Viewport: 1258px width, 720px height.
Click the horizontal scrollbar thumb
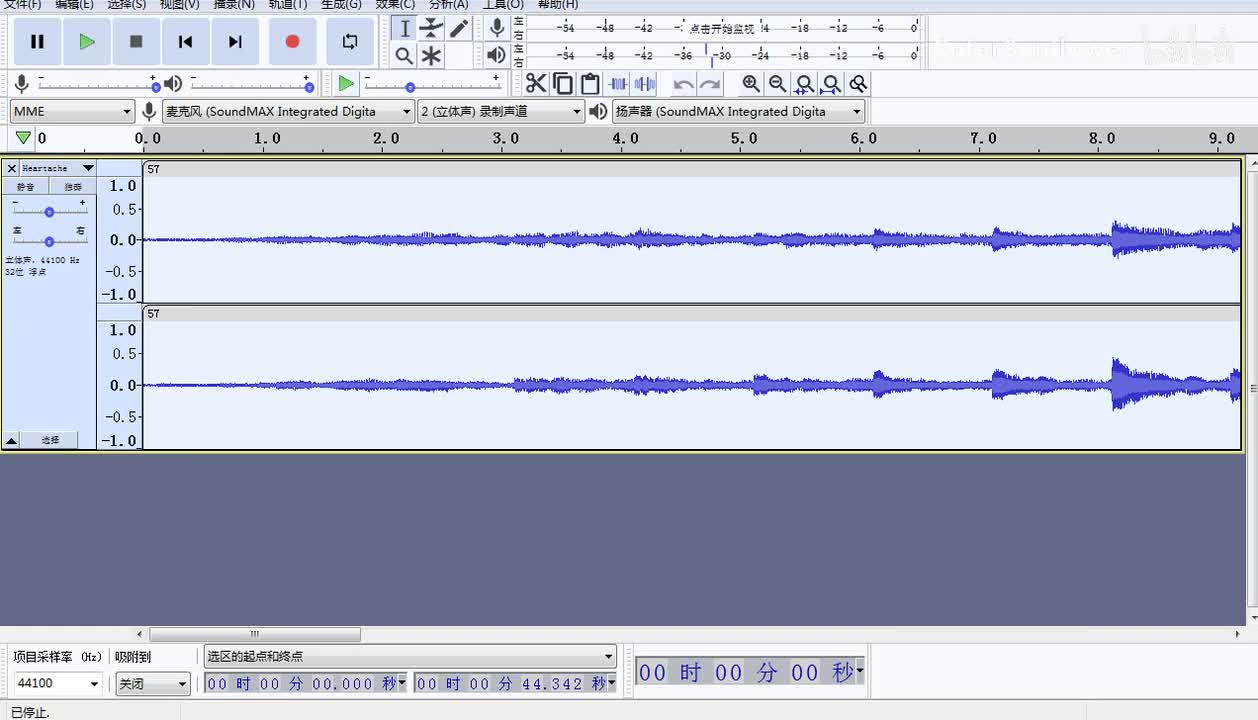tap(255, 634)
